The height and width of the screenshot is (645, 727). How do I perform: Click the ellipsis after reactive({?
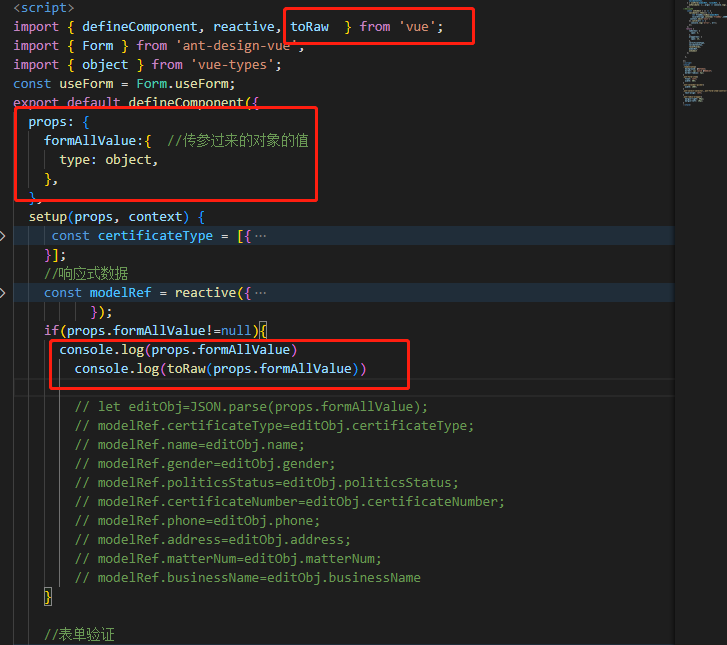tap(261, 293)
